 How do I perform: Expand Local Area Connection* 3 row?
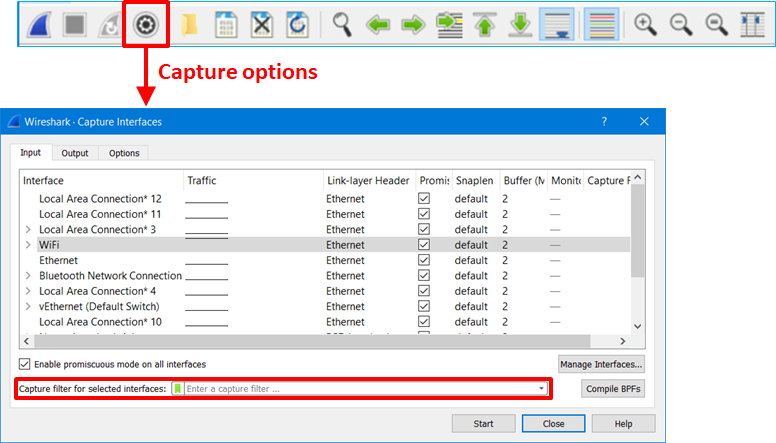pyautogui.click(x=28, y=229)
